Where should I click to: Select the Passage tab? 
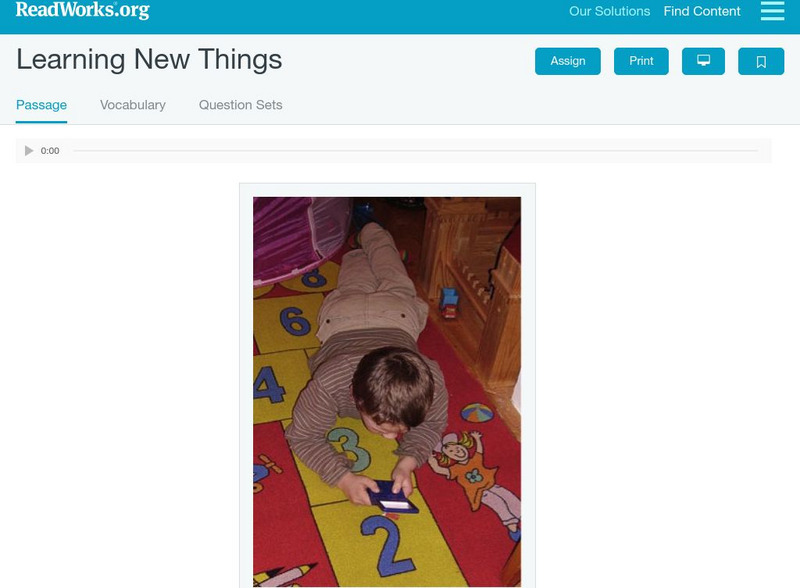(41, 105)
